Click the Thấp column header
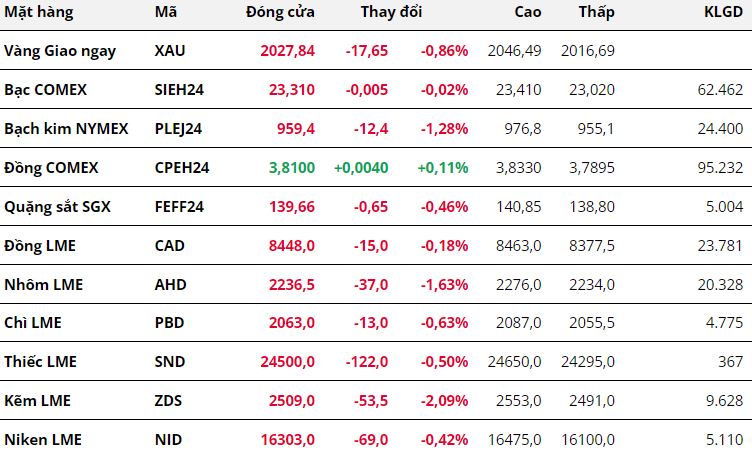Viewport: 752px width, 454px height. (596, 13)
